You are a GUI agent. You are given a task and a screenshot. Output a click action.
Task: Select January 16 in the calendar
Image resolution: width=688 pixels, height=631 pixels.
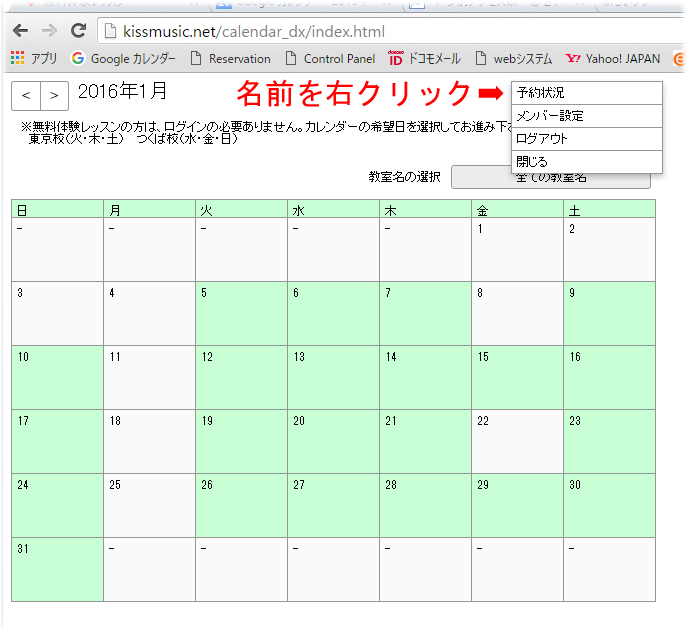coord(609,377)
